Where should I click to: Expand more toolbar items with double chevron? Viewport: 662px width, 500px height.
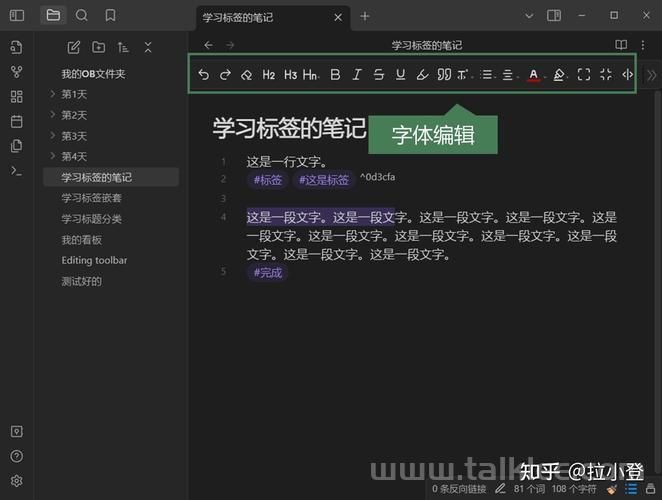point(651,76)
